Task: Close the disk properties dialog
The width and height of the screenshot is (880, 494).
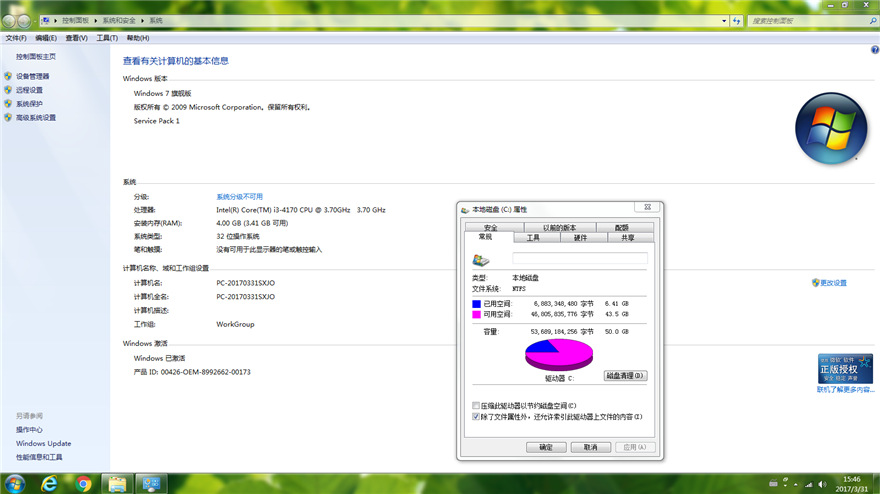Action: pyautogui.click(x=647, y=207)
